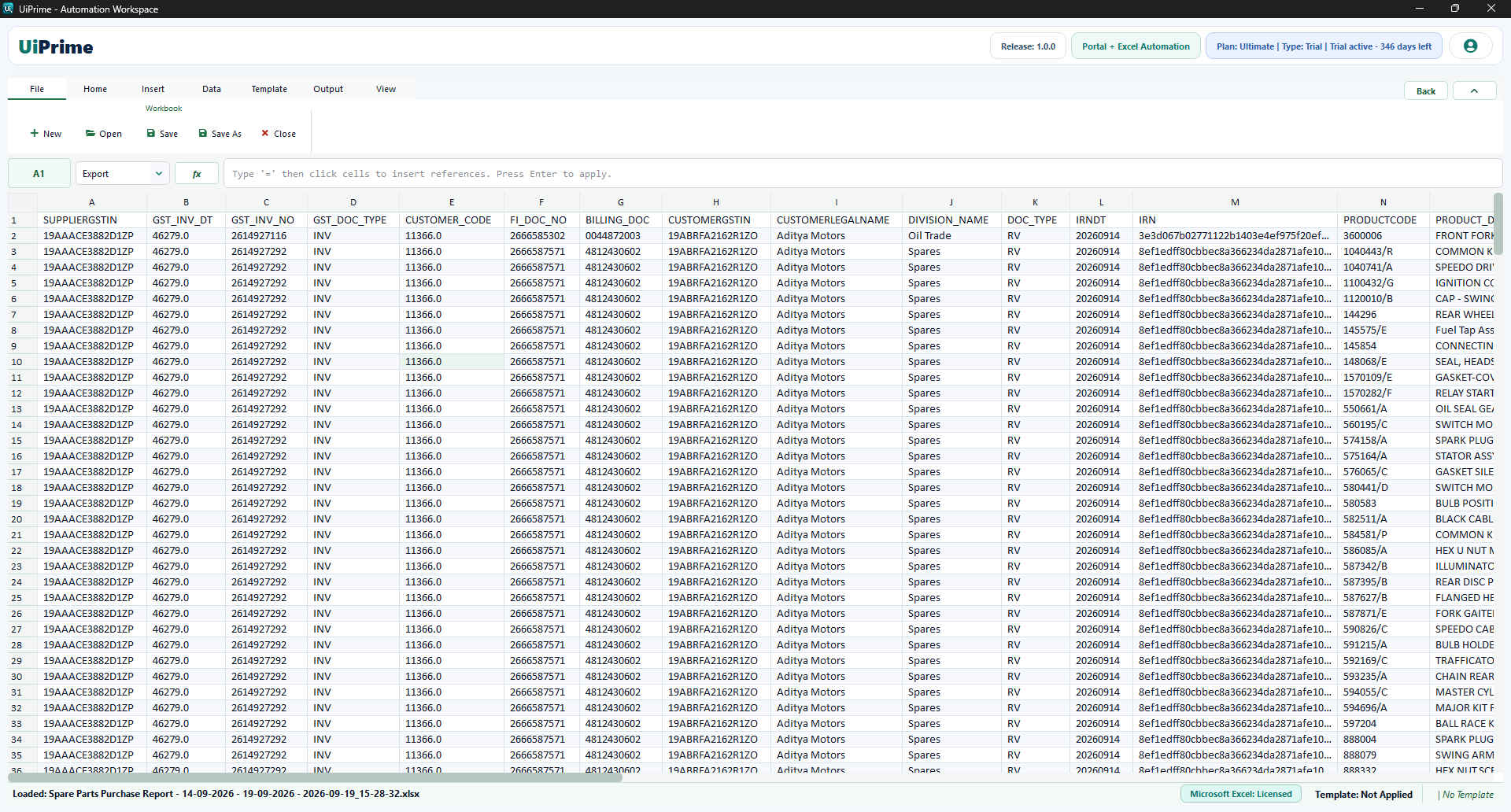Click the New workbook button
The image size is (1511, 812).
(46, 134)
